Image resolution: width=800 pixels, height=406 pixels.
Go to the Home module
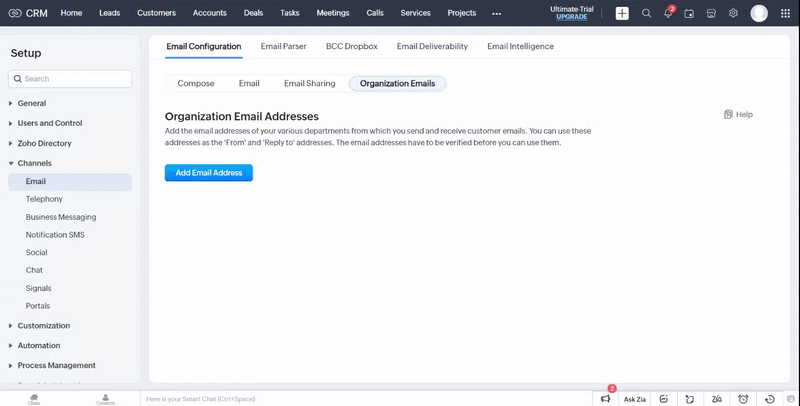71,13
